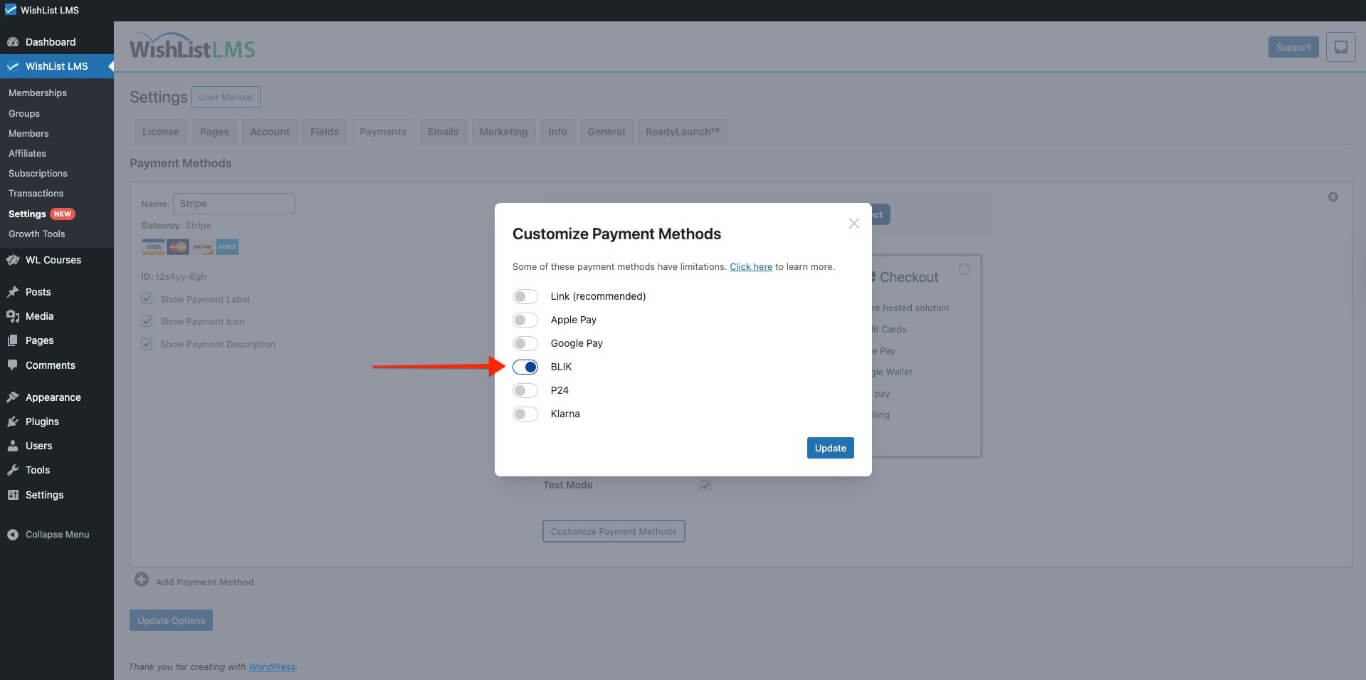Click the feedback chat icon near Support
Viewport: 1366px width, 680px height.
click(x=1340, y=46)
